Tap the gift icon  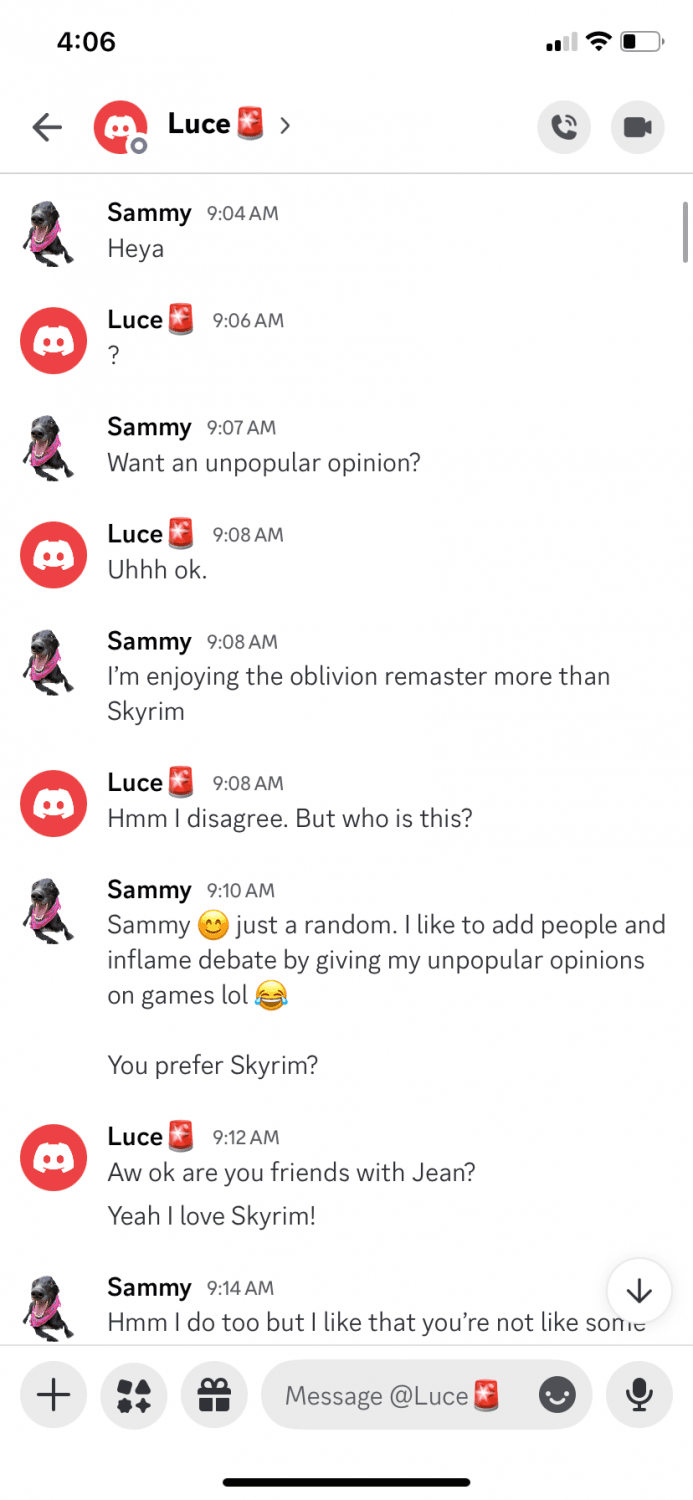(x=214, y=1394)
